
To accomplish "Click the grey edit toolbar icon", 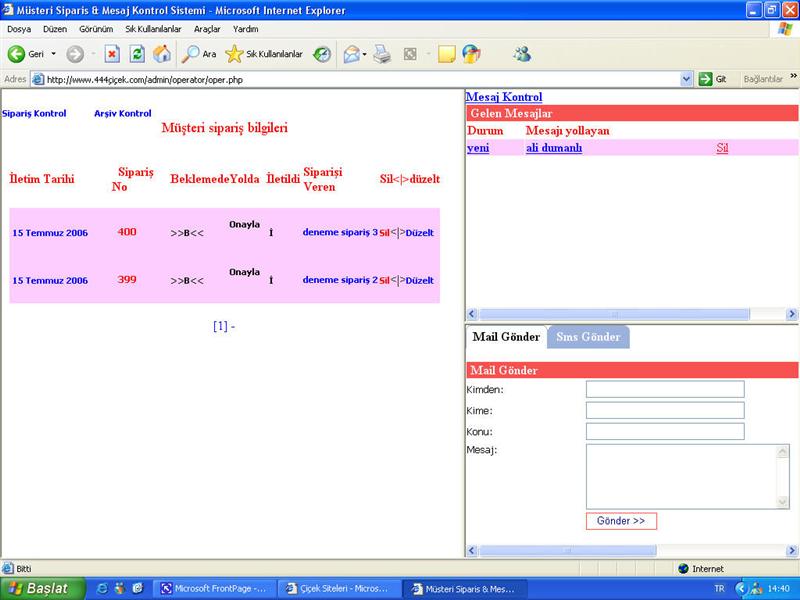I will [410, 54].
